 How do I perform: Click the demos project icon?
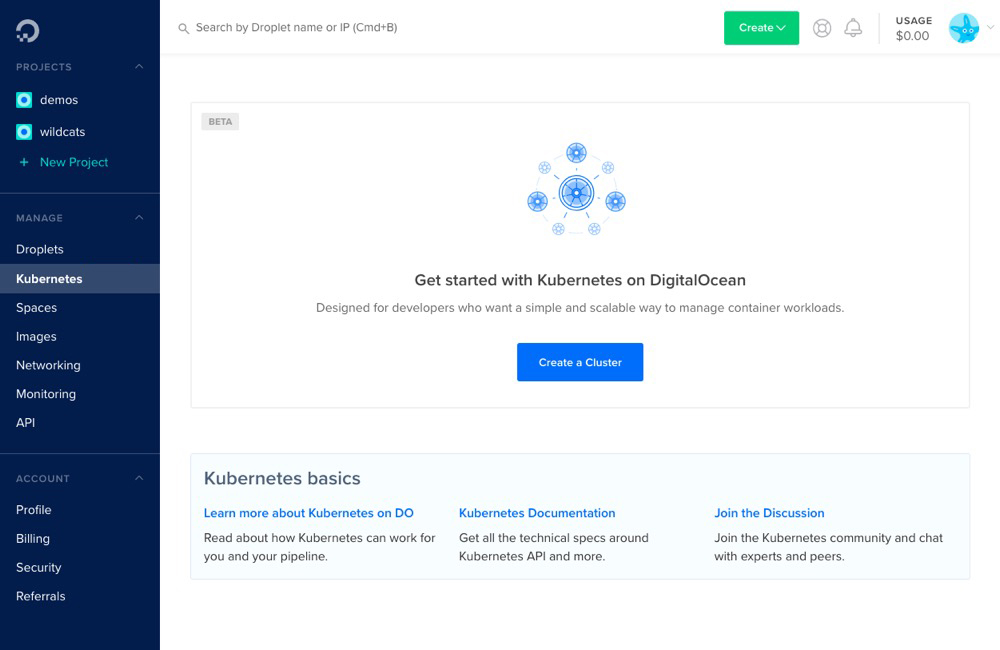pyautogui.click(x=24, y=100)
